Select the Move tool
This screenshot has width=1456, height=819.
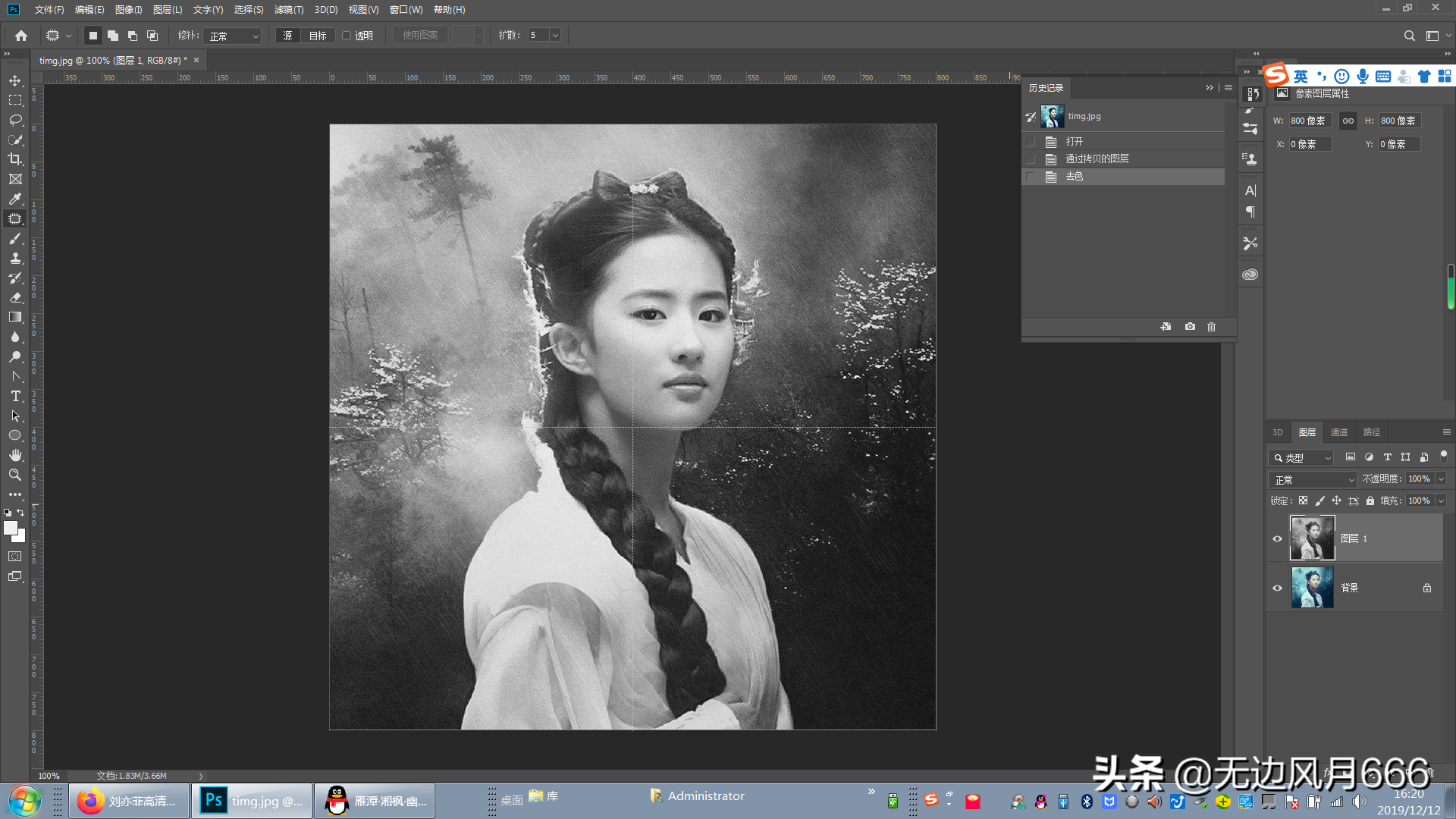point(15,80)
